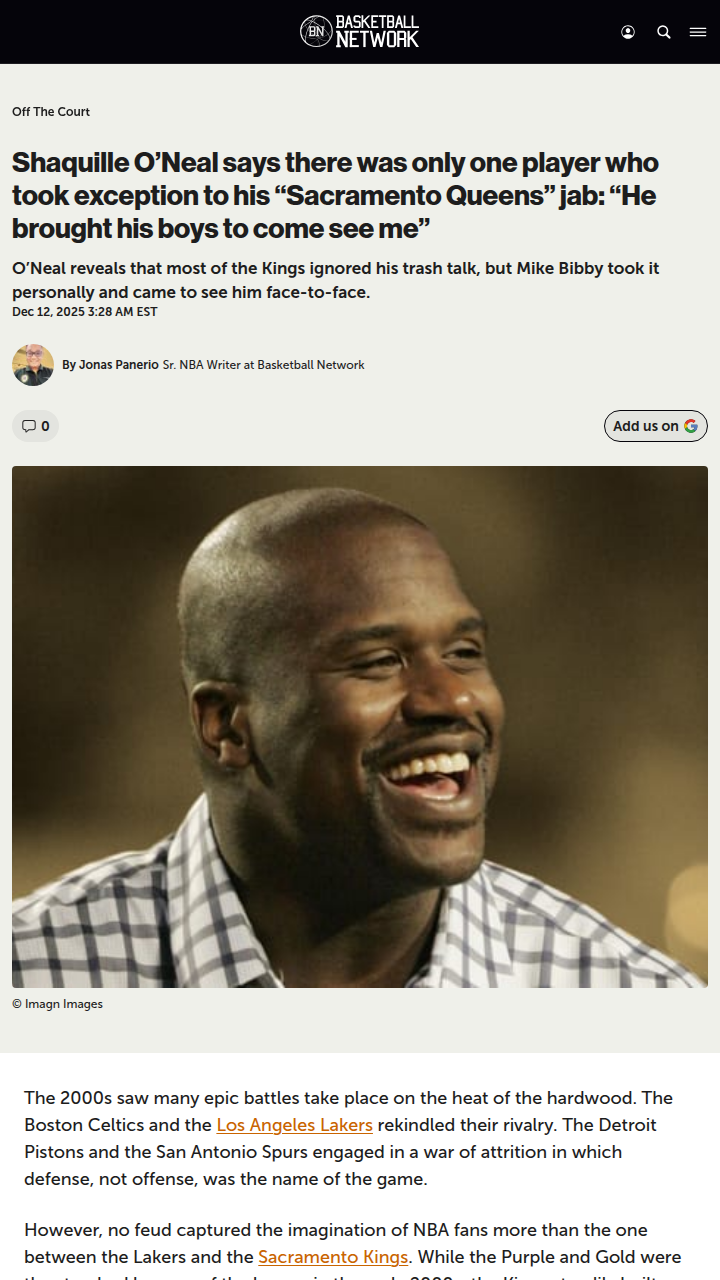
Task: Open the Basketball Network home logo
Action: [360, 32]
